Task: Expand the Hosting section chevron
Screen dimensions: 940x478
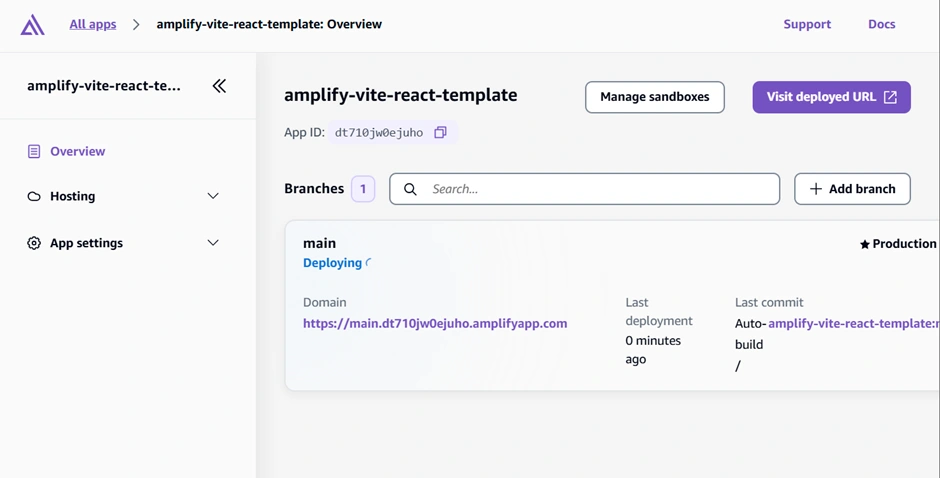Action: tap(213, 197)
